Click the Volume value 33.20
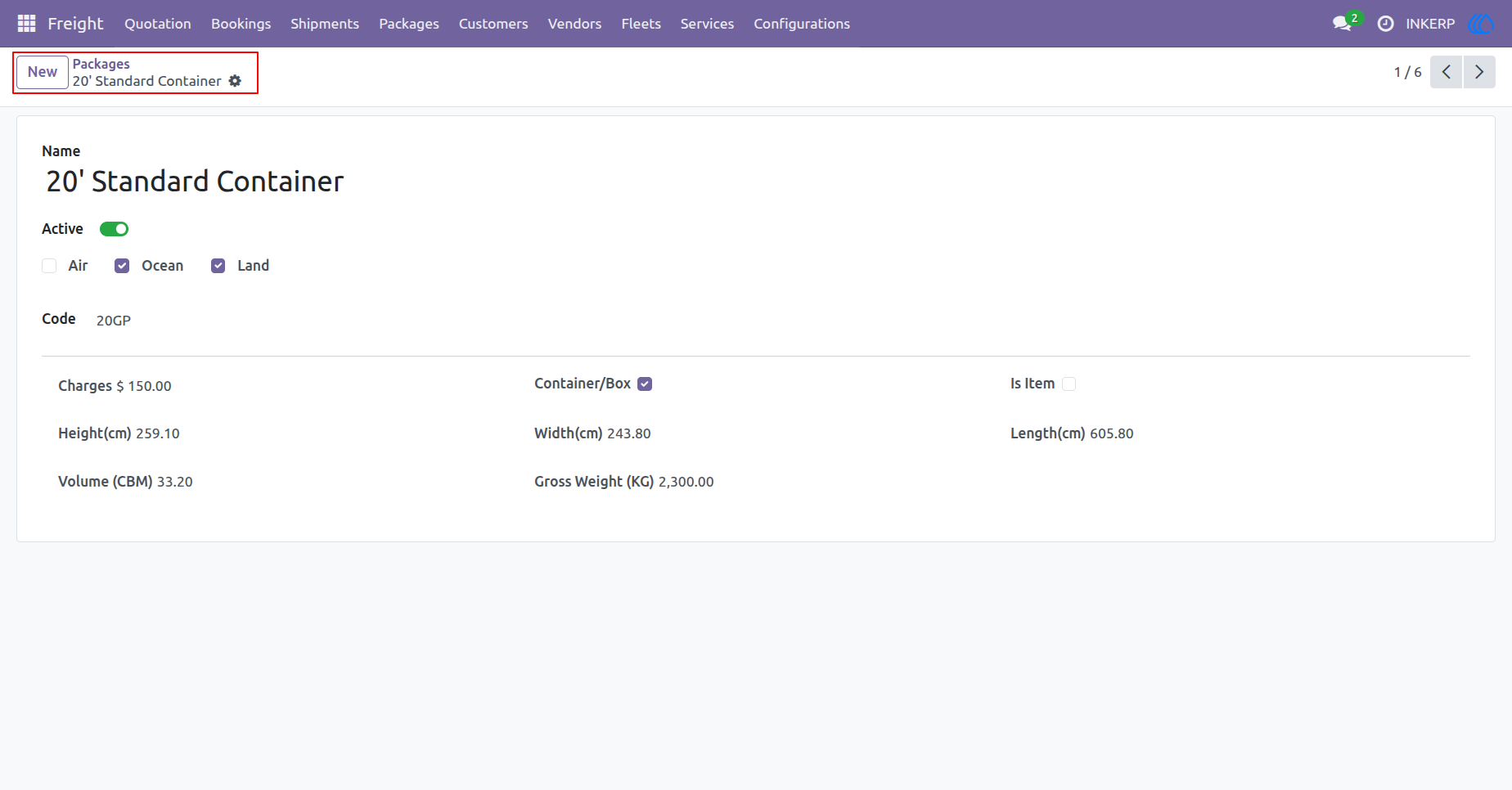The image size is (1512, 790). (175, 482)
